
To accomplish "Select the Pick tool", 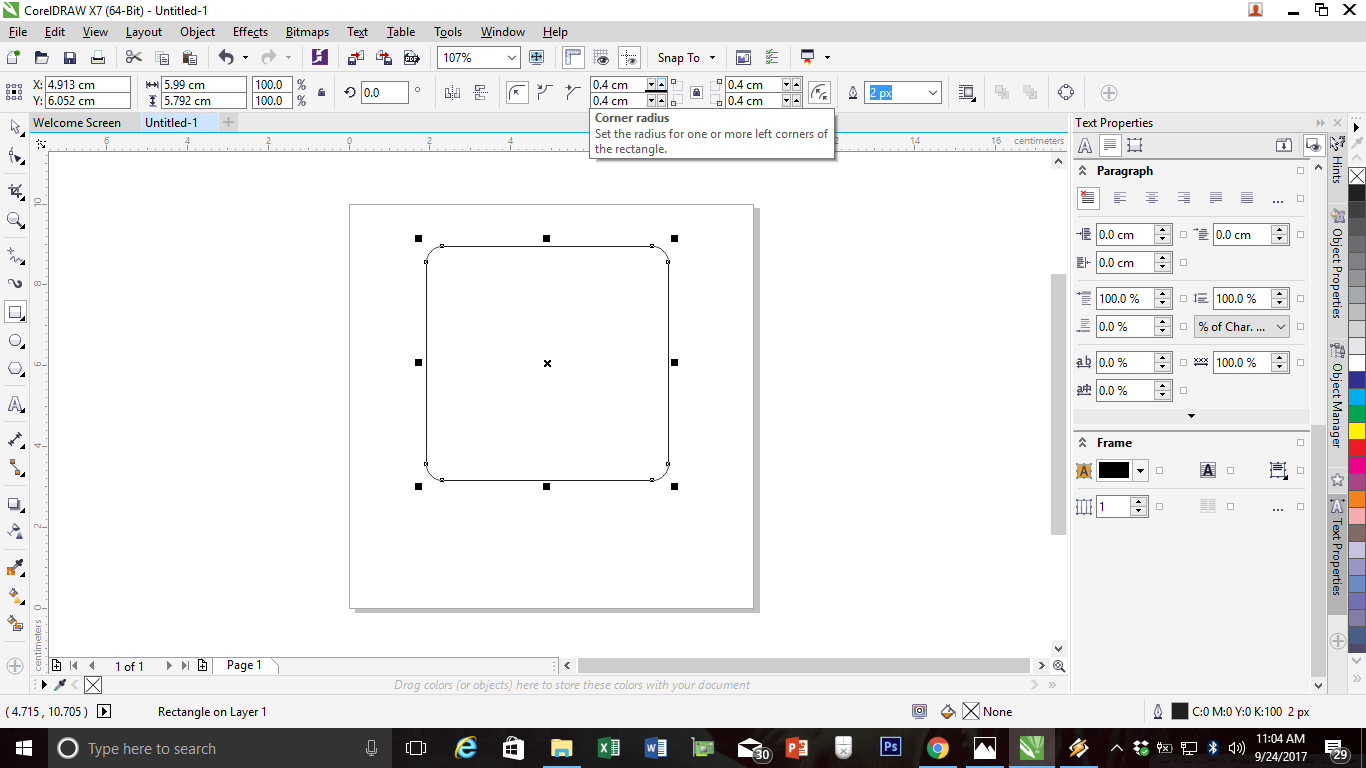I will [x=14, y=128].
